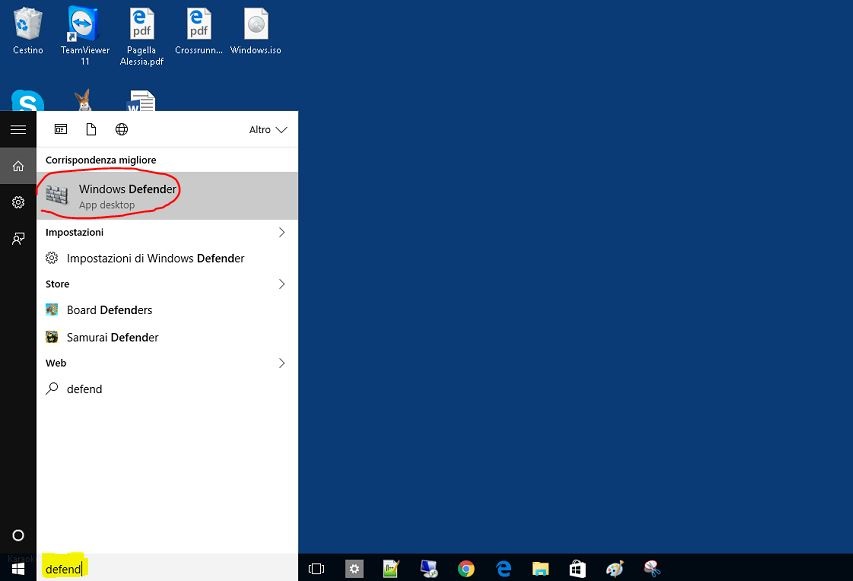Image resolution: width=853 pixels, height=581 pixels.
Task: Select Samurai Defender store result
Action: coord(167,337)
